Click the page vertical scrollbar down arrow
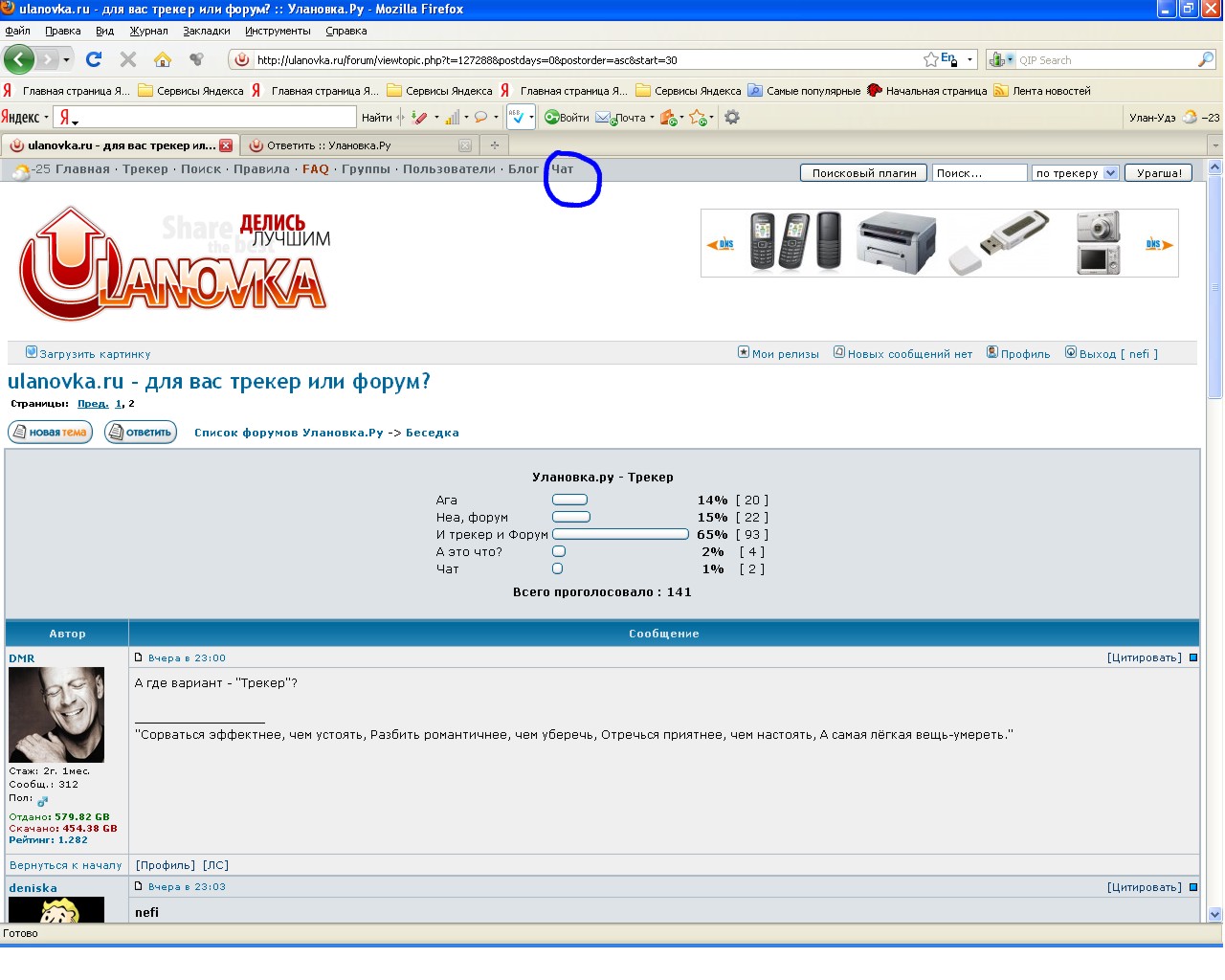Screen dimensions: 1225x980 pyautogui.click(x=1214, y=913)
